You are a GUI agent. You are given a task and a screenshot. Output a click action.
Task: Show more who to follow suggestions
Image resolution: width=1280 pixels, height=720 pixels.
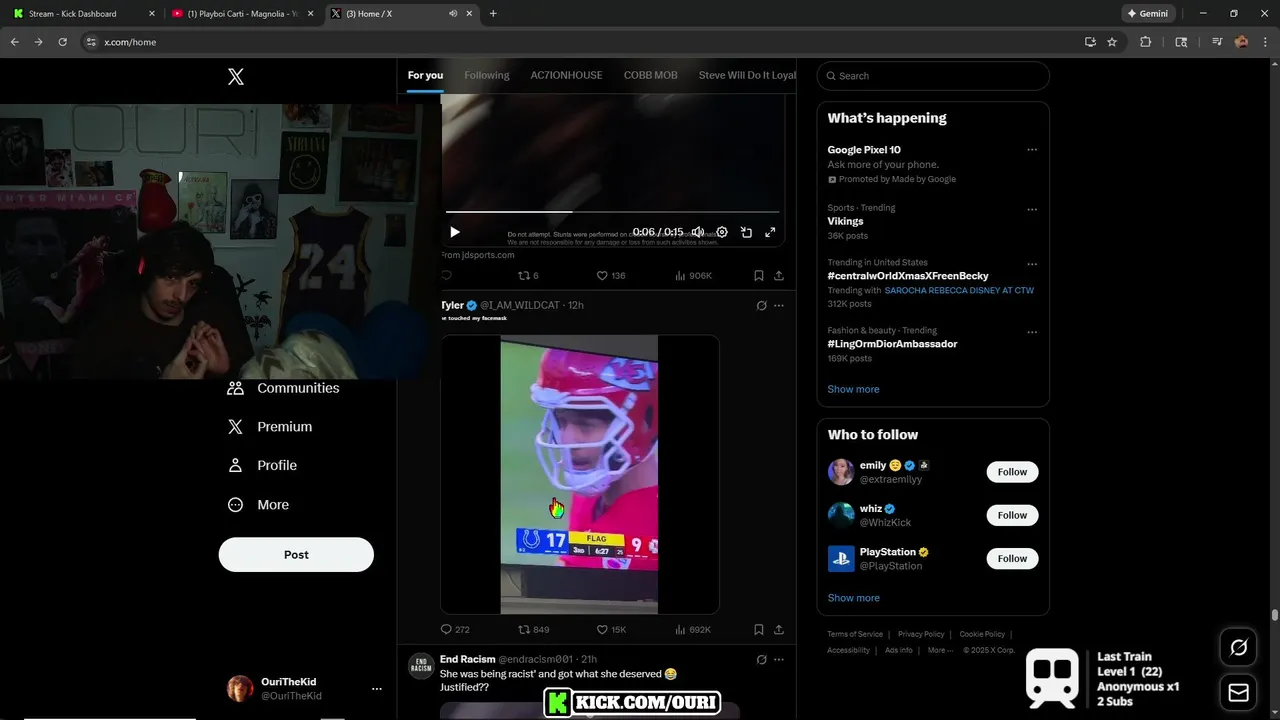(x=853, y=598)
